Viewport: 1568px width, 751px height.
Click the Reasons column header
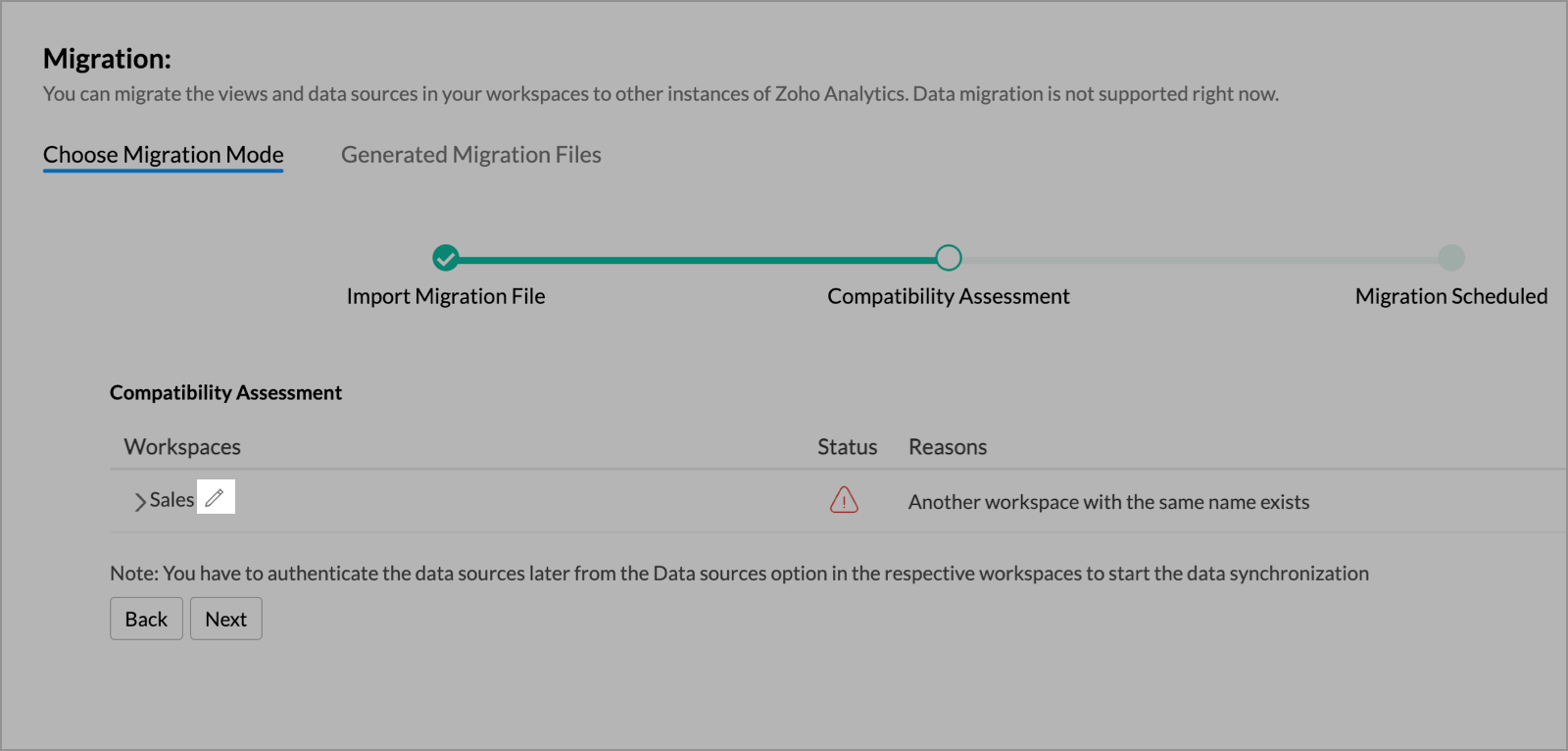pos(948,447)
